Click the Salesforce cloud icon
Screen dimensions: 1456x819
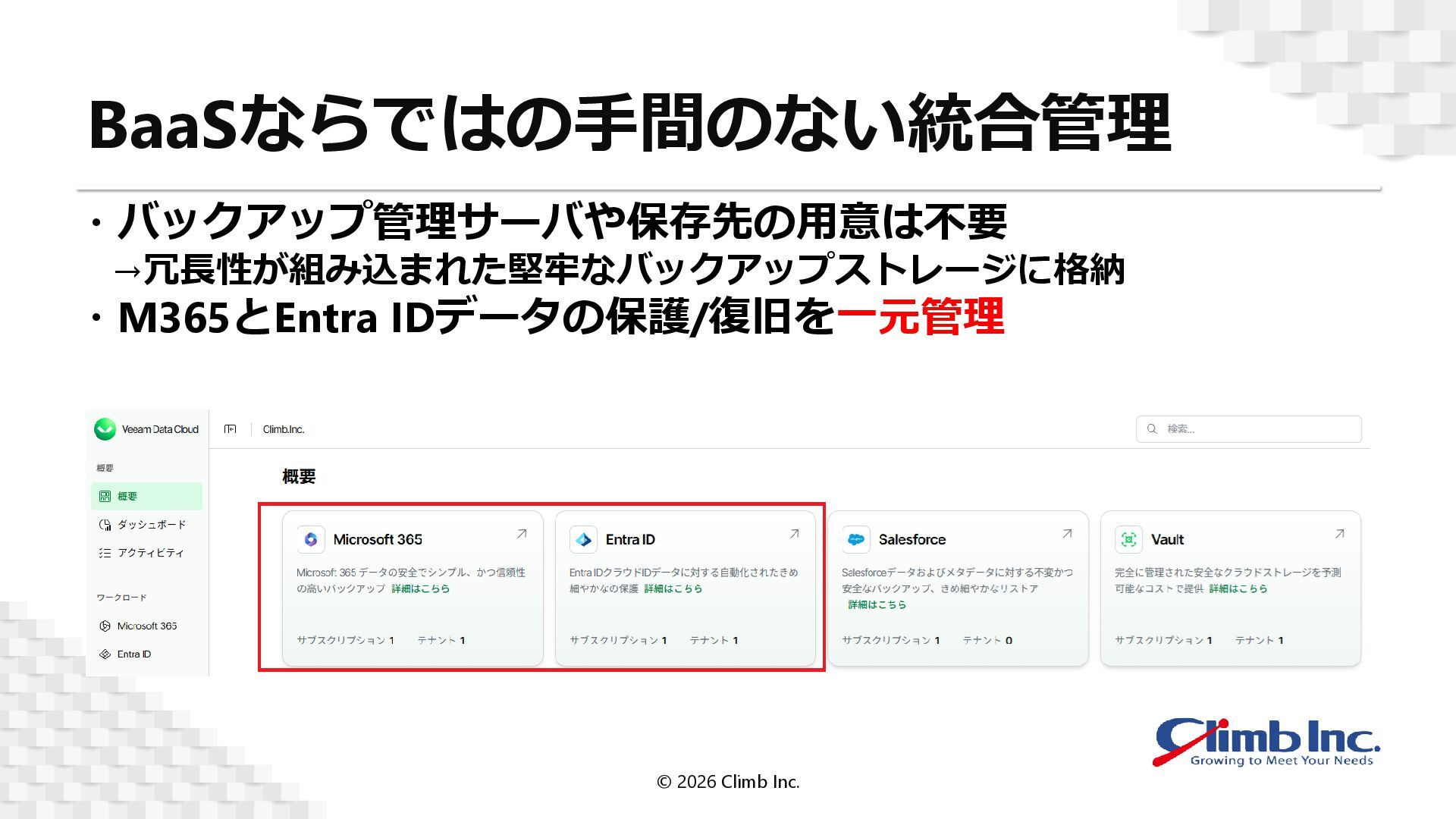pos(856,539)
